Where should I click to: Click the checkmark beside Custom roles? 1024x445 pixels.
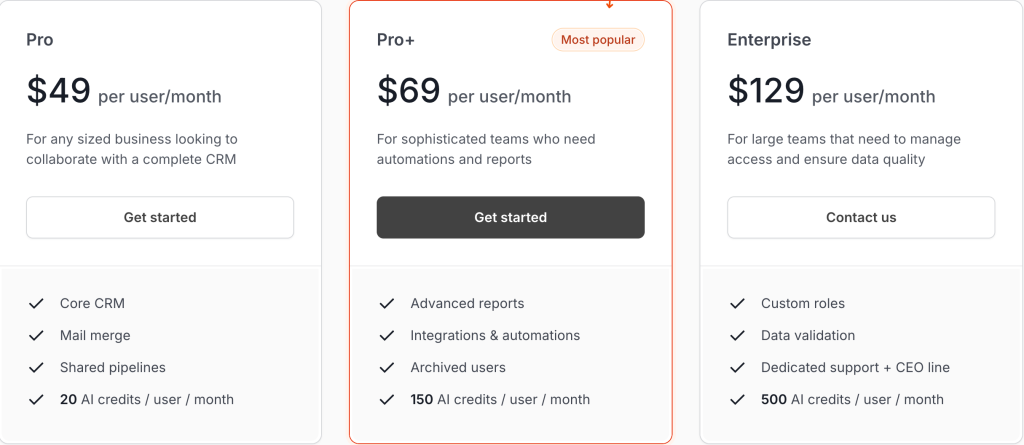point(737,304)
